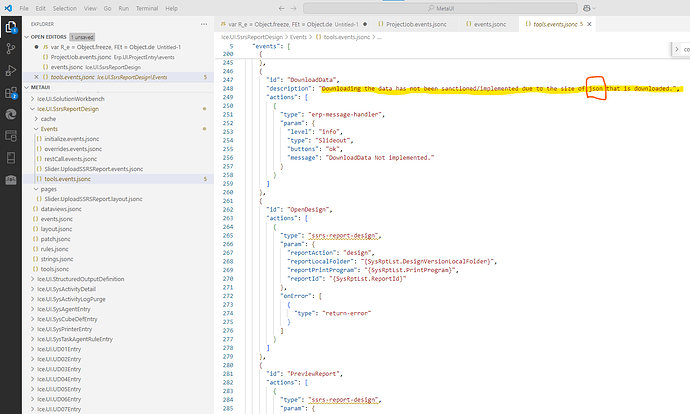Open initialize.events.jsonc file

tap(71, 139)
